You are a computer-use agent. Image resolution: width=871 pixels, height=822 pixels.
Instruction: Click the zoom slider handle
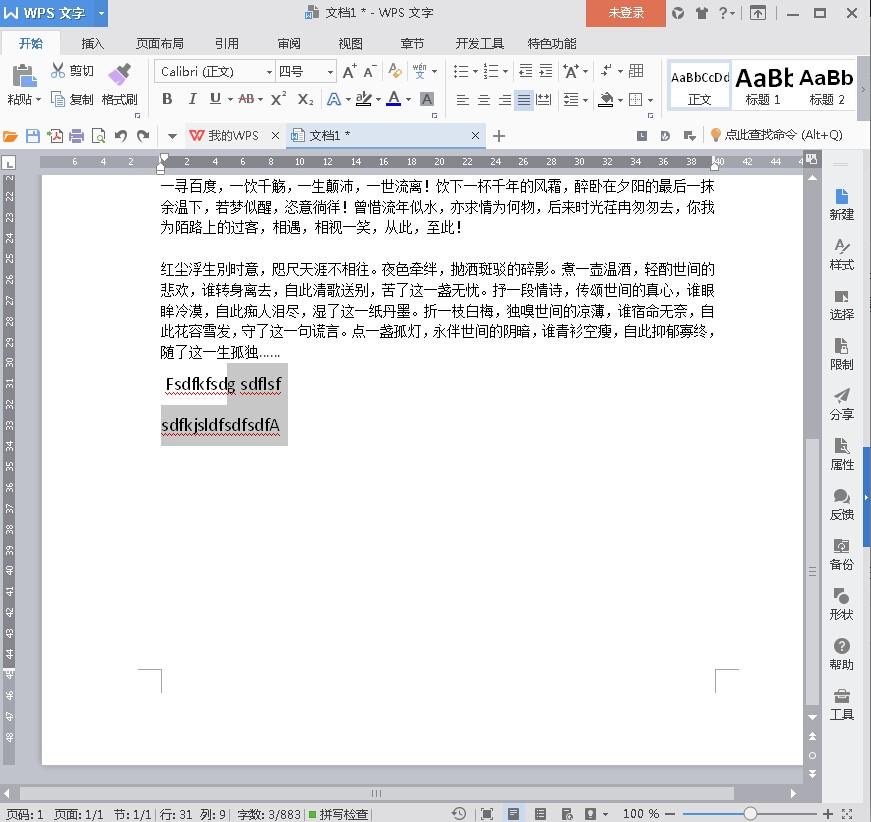(750, 814)
